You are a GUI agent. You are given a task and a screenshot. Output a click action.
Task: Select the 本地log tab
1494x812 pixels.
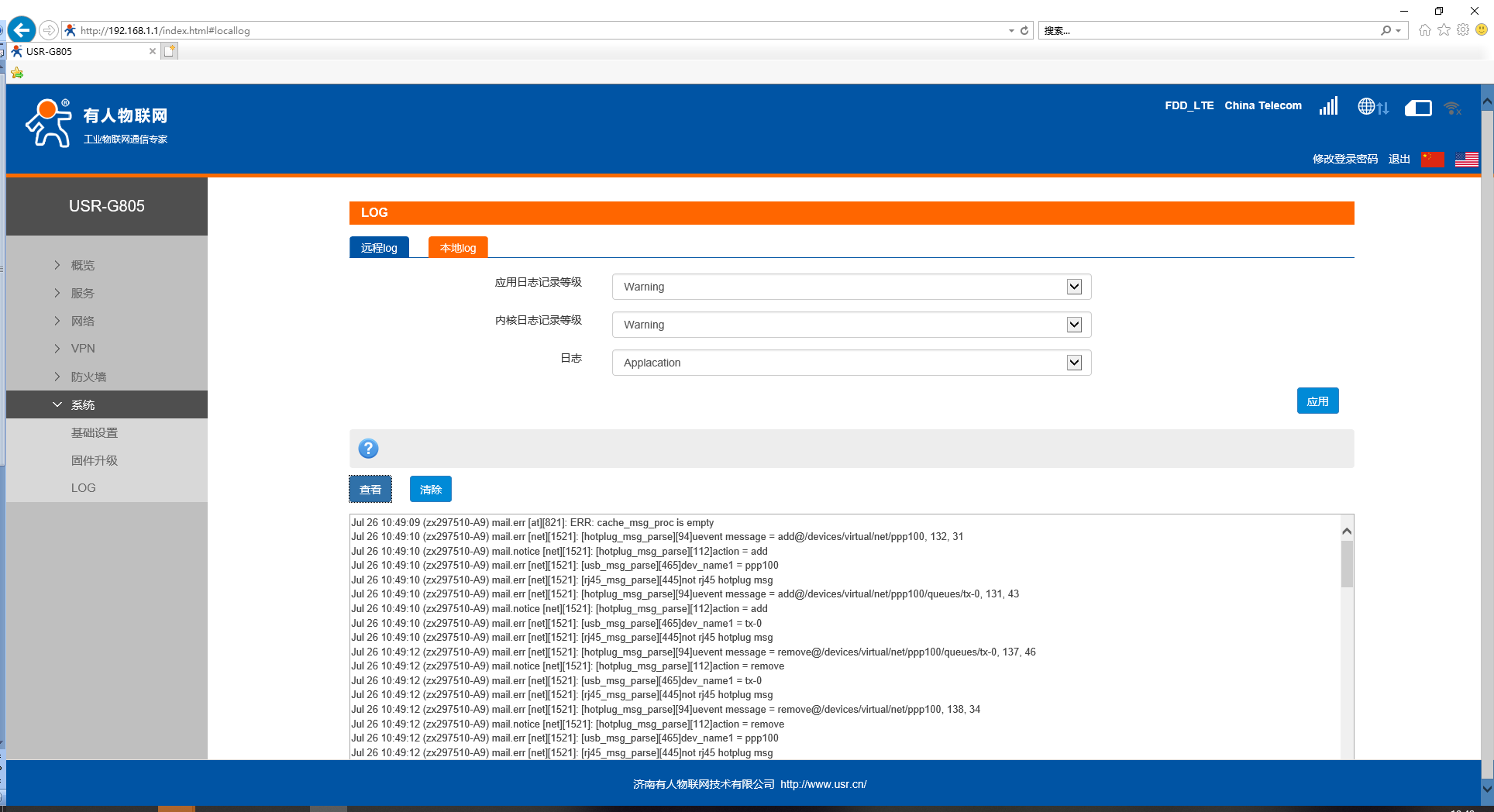458,248
